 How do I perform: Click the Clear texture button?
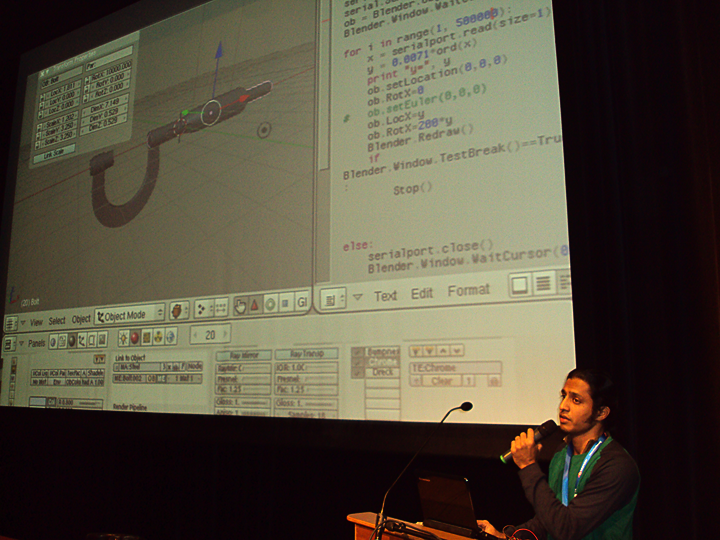pos(441,381)
